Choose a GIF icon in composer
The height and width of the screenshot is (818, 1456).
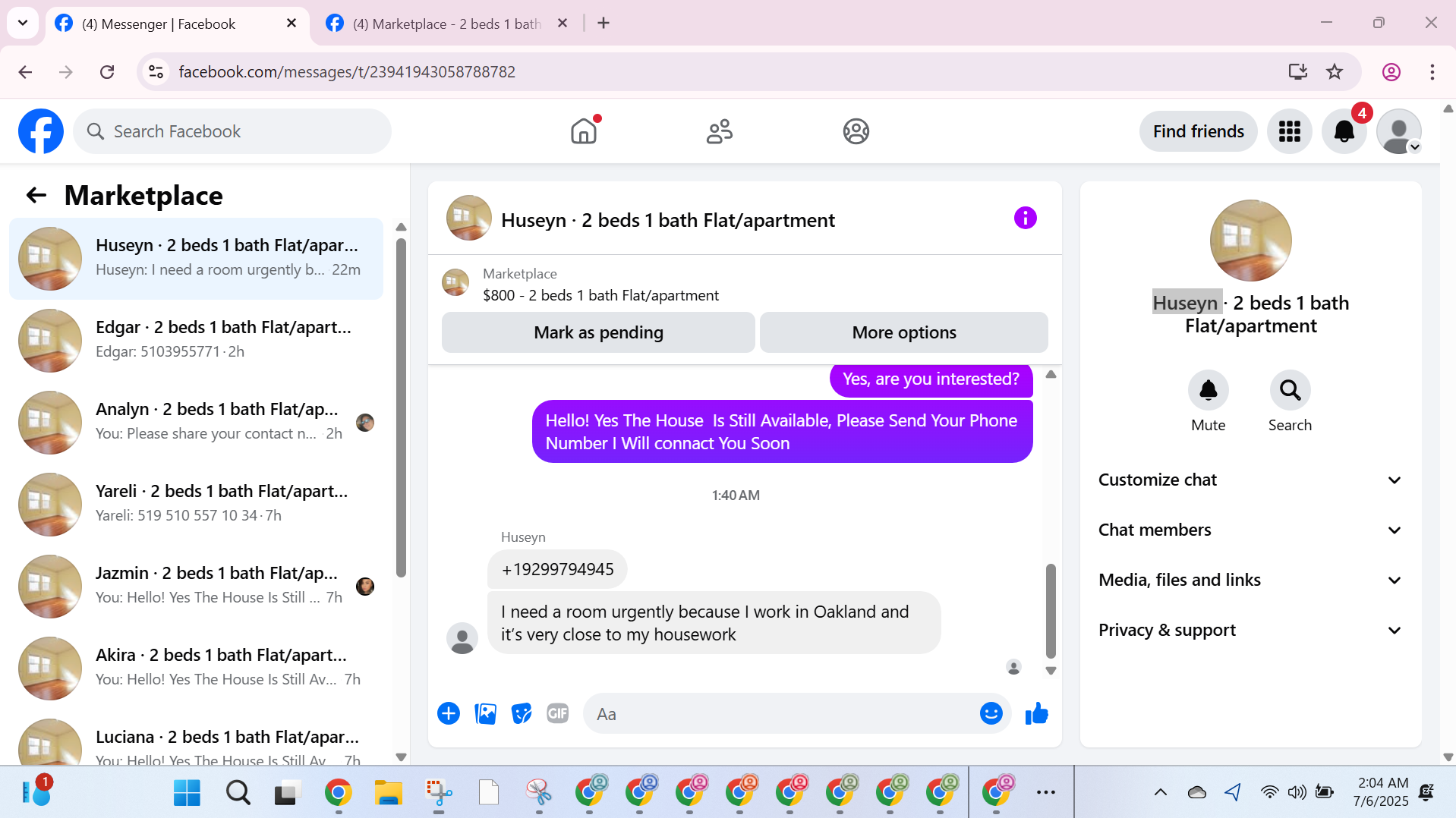point(558,713)
